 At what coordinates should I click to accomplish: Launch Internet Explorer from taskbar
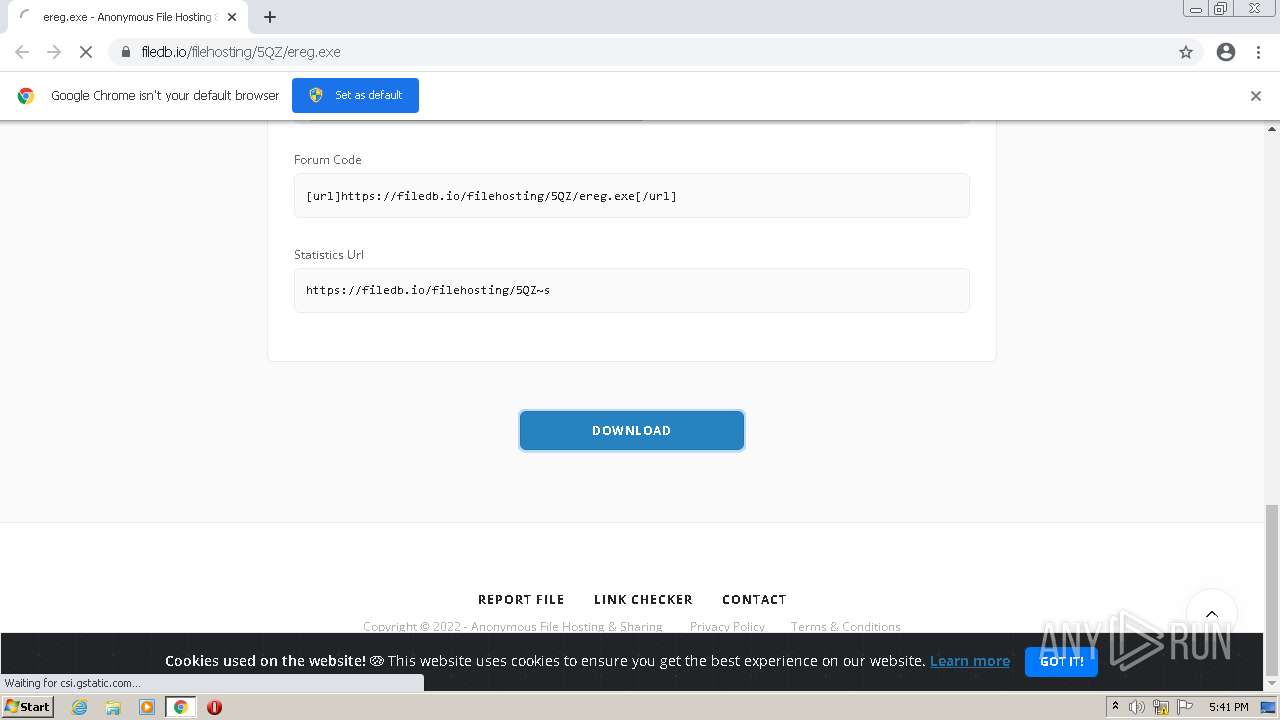(79, 707)
